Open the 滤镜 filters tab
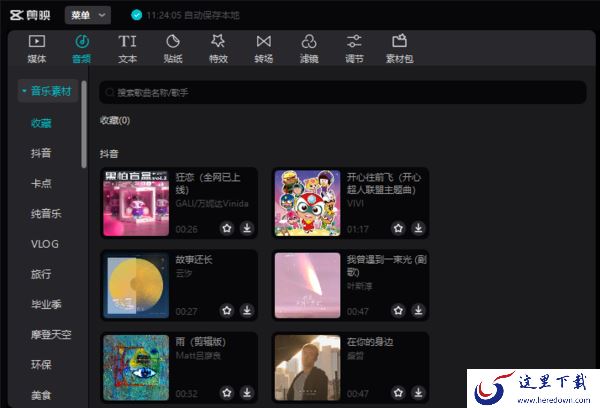 coord(309,49)
